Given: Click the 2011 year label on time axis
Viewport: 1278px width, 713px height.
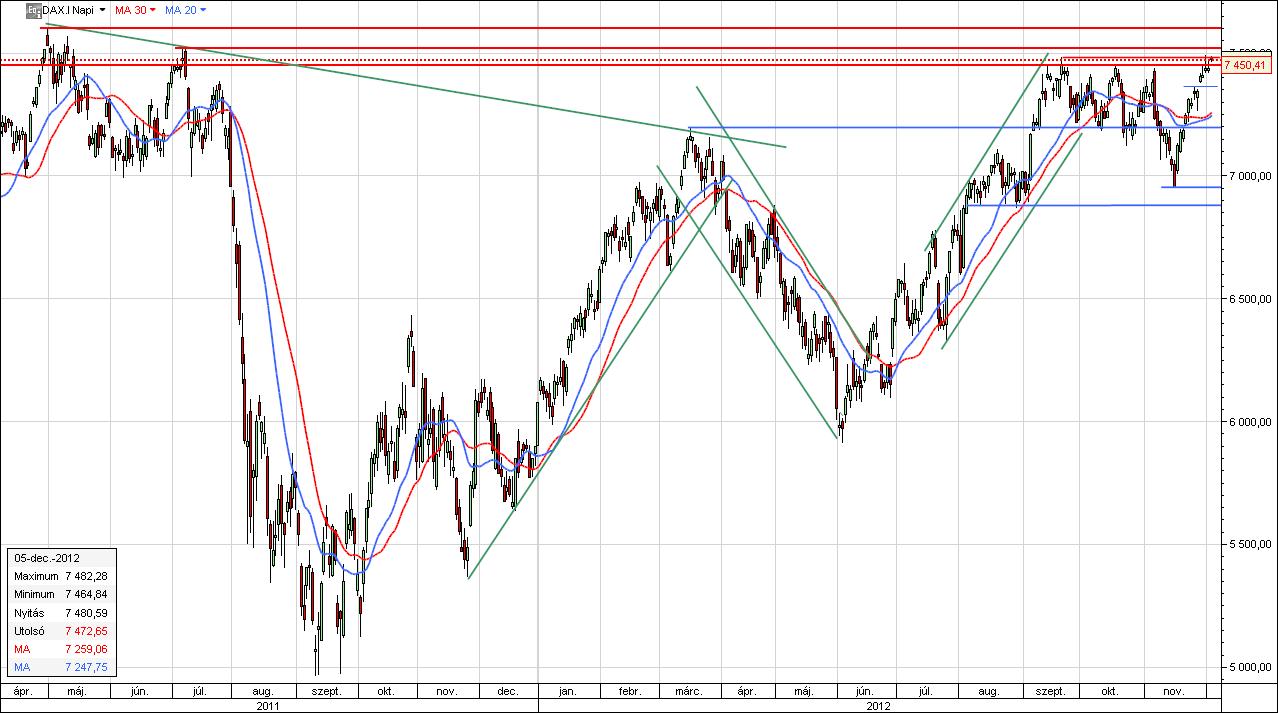Looking at the screenshot, I should pos(267,705).
